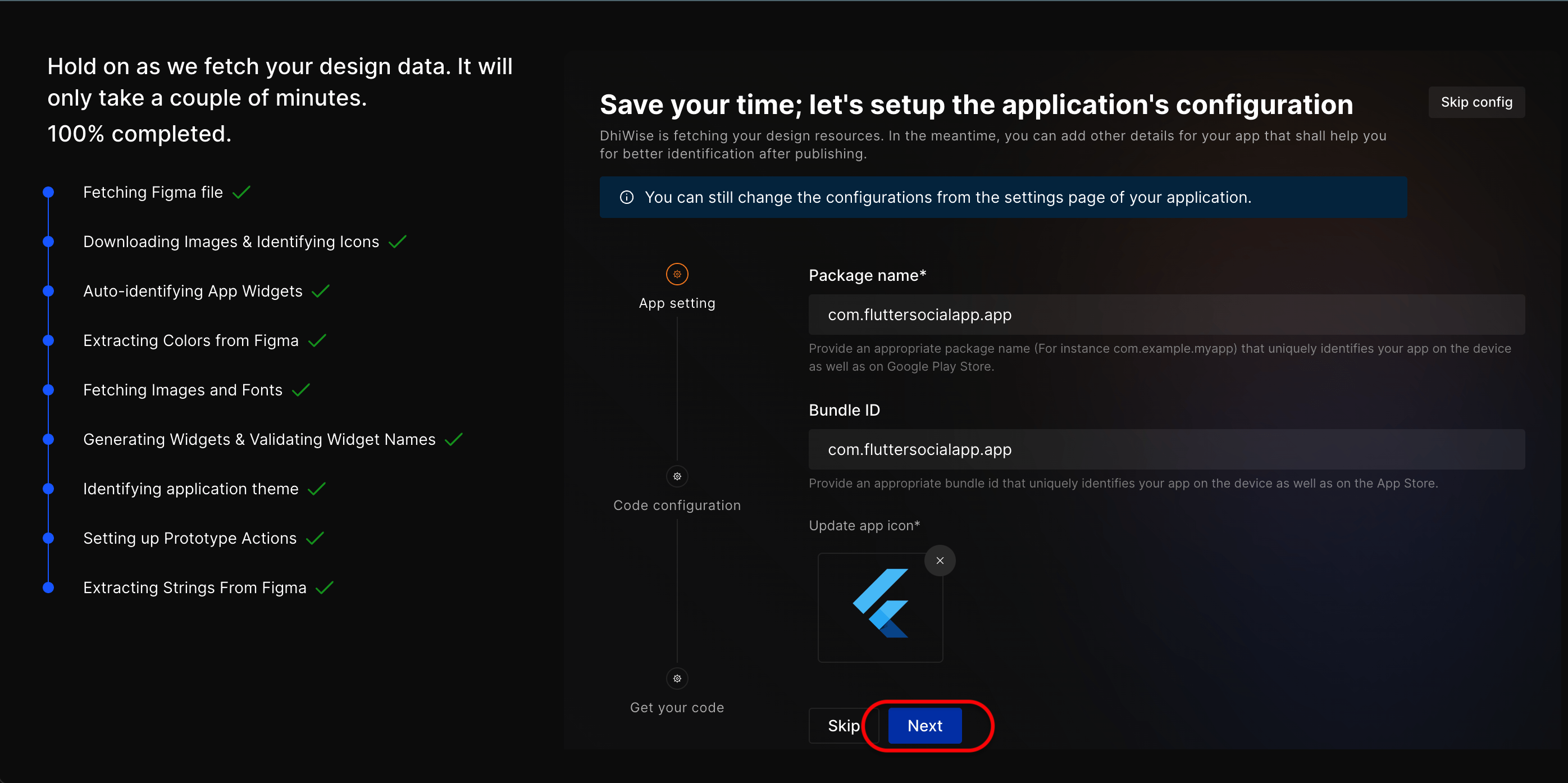
Task: Click checkmark beside Identifying application theme
Action: pyautogui.click(x=317, y=489)
